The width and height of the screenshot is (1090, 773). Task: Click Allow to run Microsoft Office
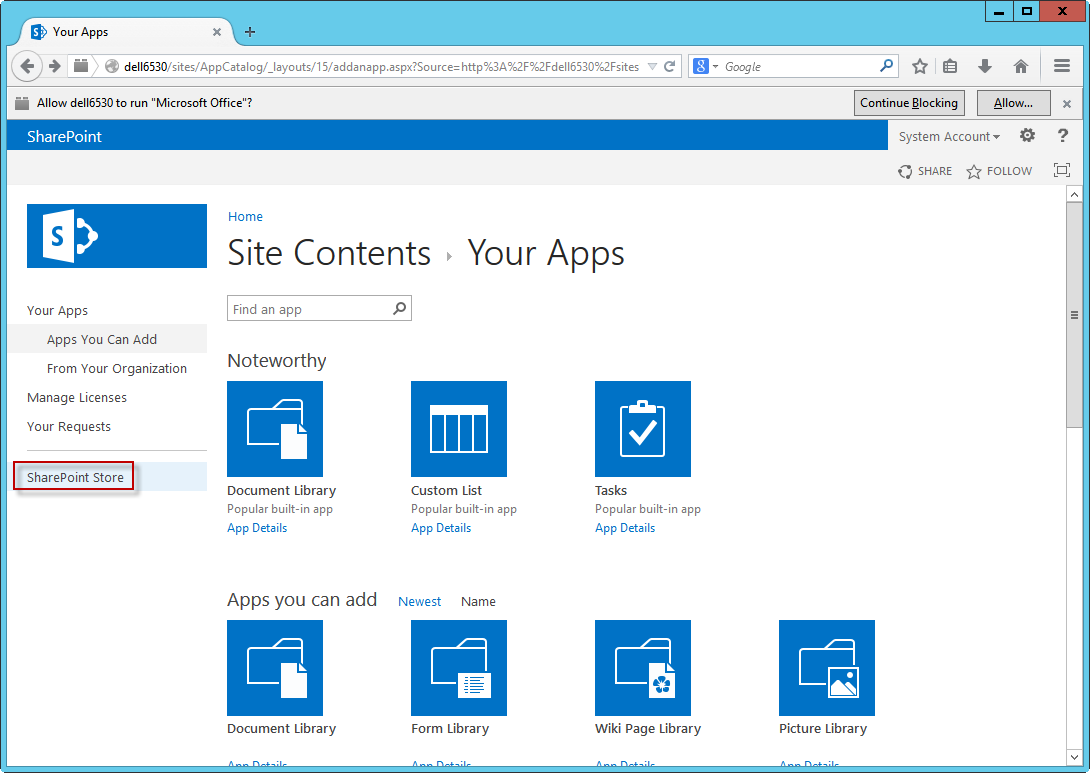point(1013,102)
